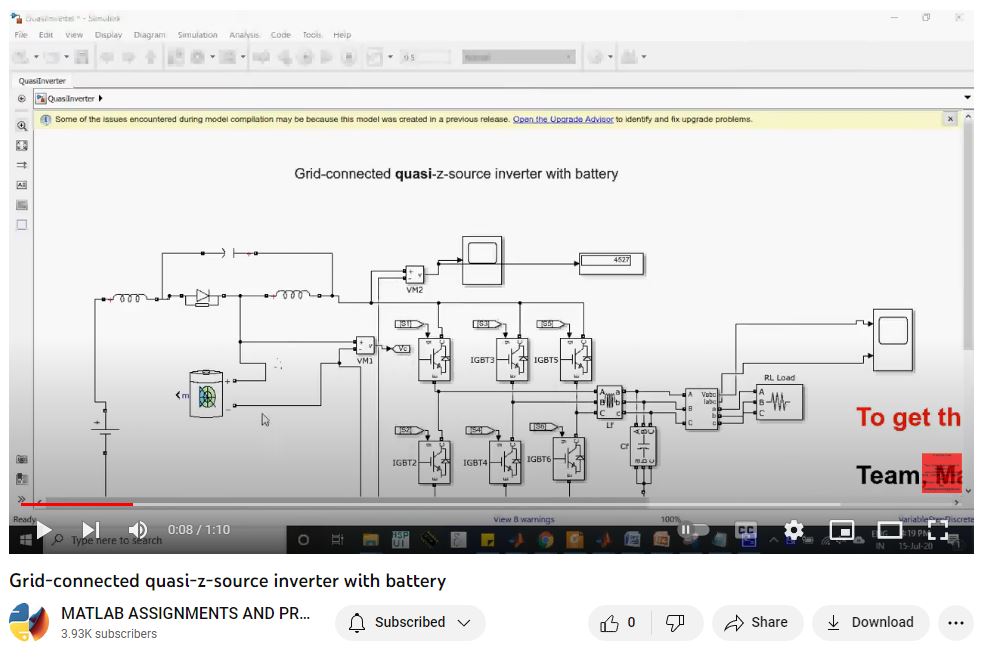Click View 8 warnings status link
This screenshot has height=657, width=985.
[x=524, y=519]
